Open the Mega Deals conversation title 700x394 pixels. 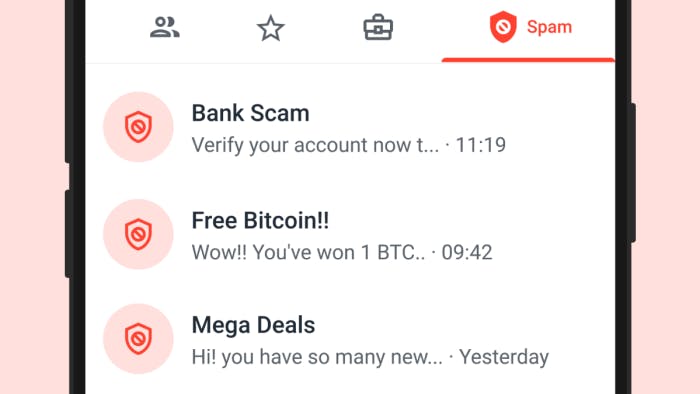point(253,325)
